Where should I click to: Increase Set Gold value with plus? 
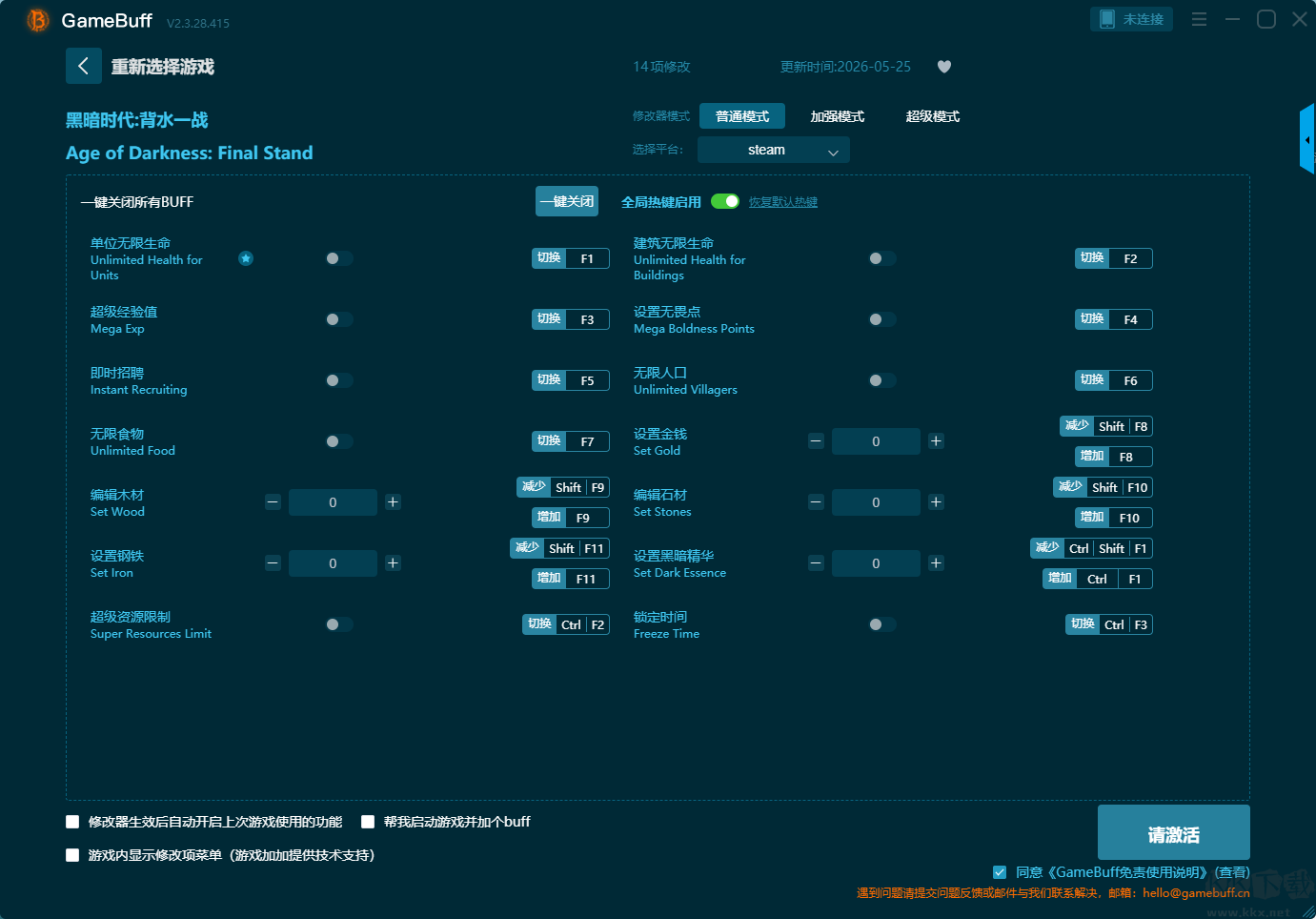[x=936, y=441]
